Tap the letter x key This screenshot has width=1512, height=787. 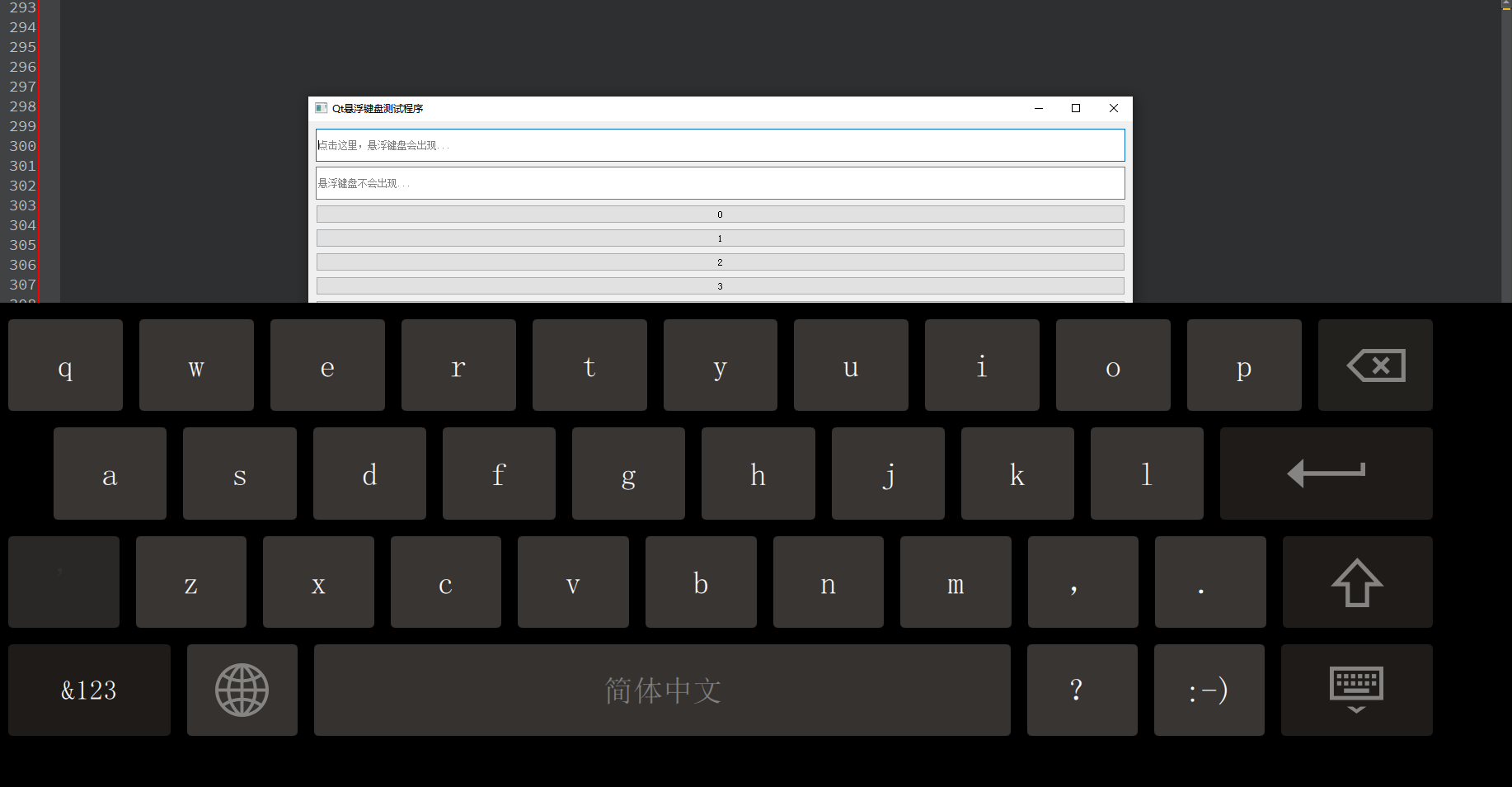pyautogui.click(x=318, y=582)
